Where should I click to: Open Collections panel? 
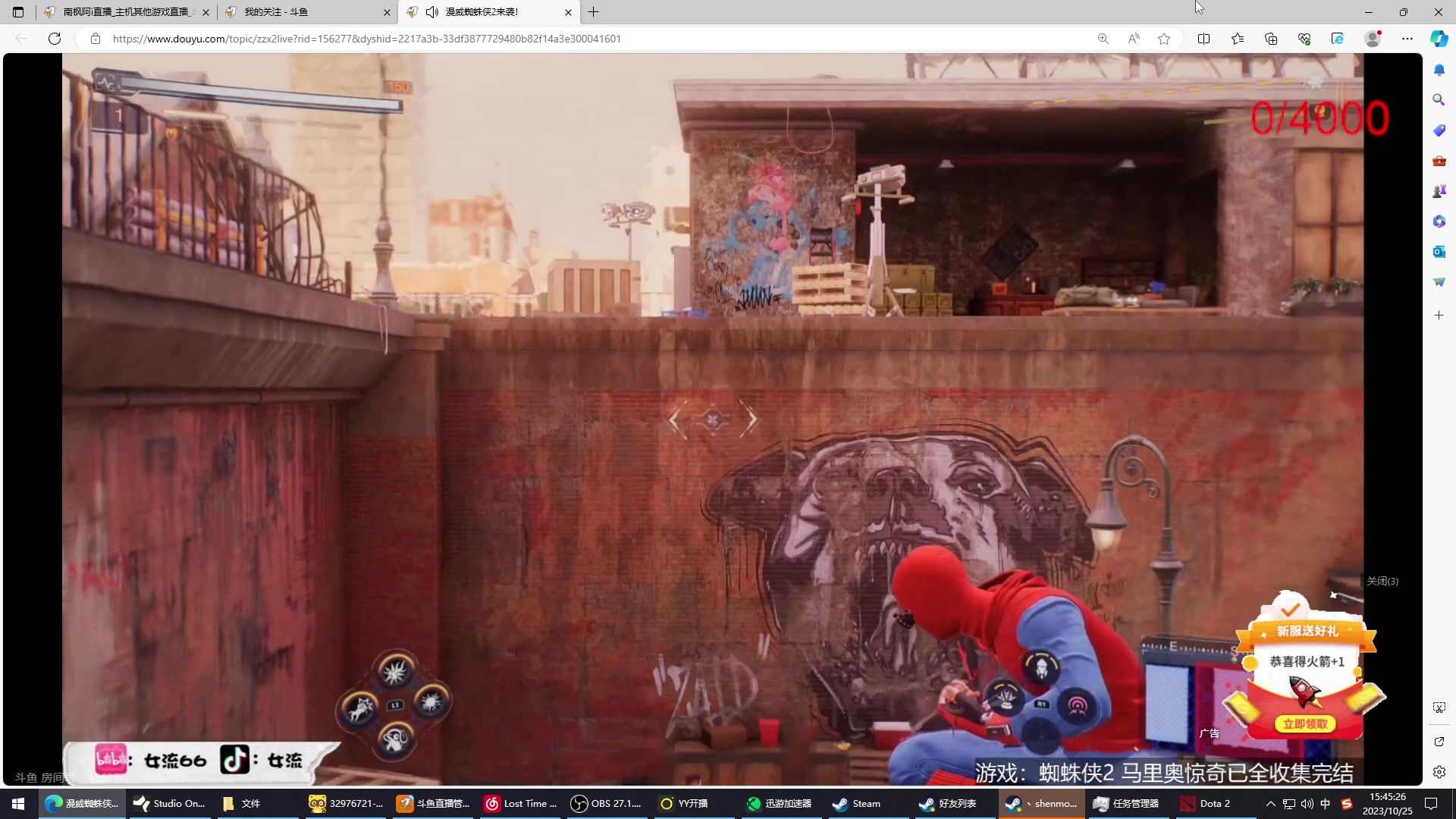click(1271, 39)
